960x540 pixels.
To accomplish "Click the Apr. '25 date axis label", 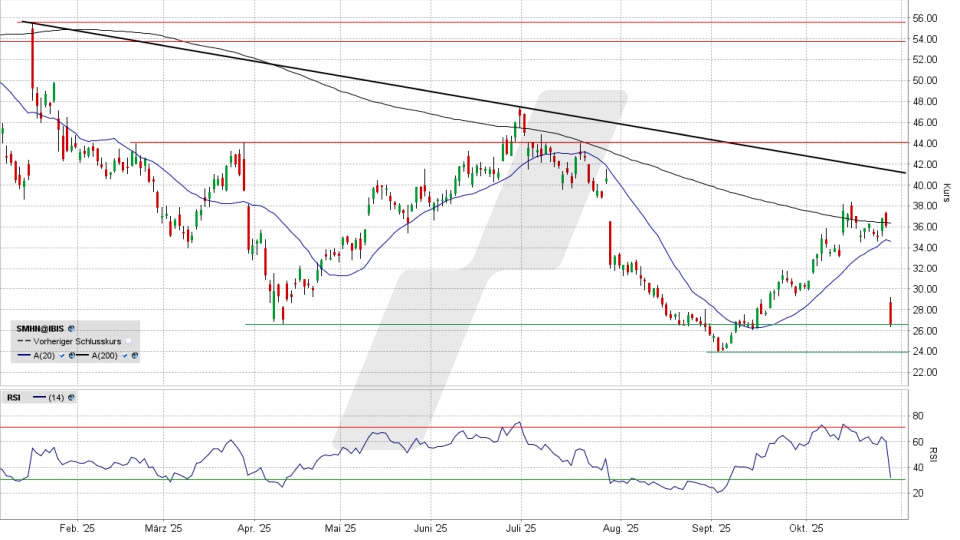I will 255,528.
